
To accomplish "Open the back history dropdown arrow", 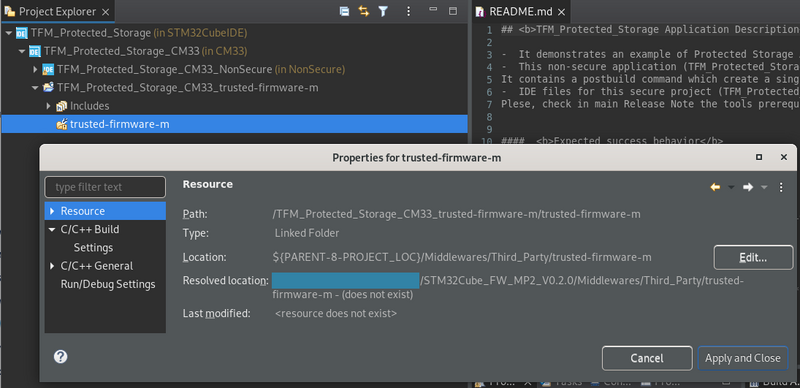I will (731, 187).
